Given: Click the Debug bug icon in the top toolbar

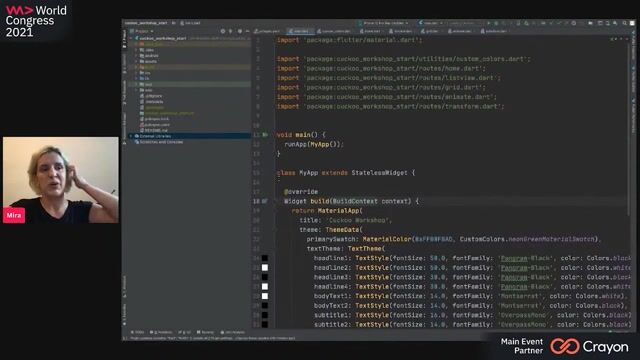Looking at the screenshot, I should [x=496, y=23].
